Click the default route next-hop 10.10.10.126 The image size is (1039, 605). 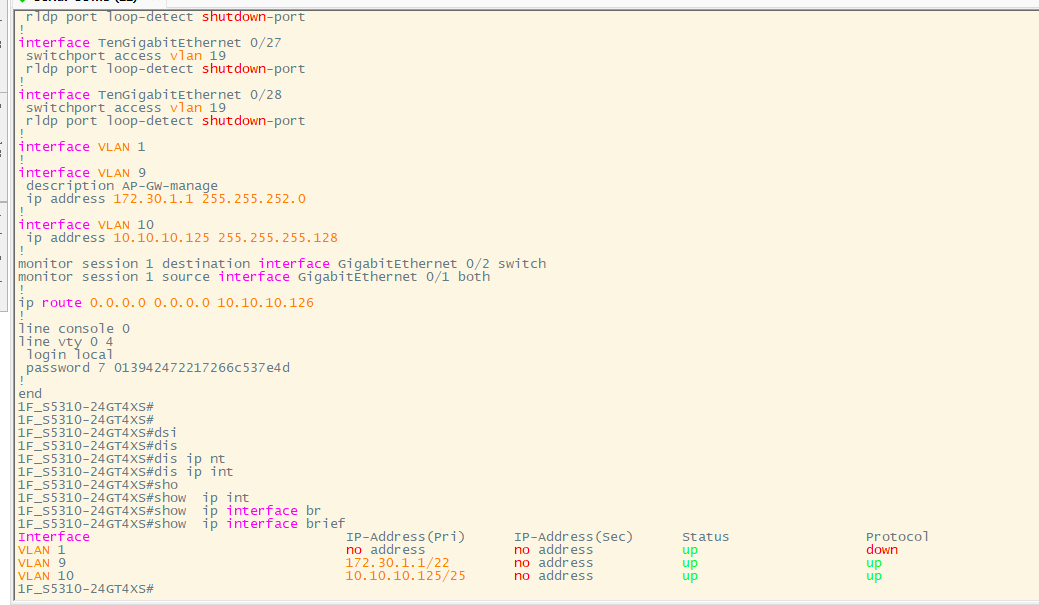click(265, 302)
